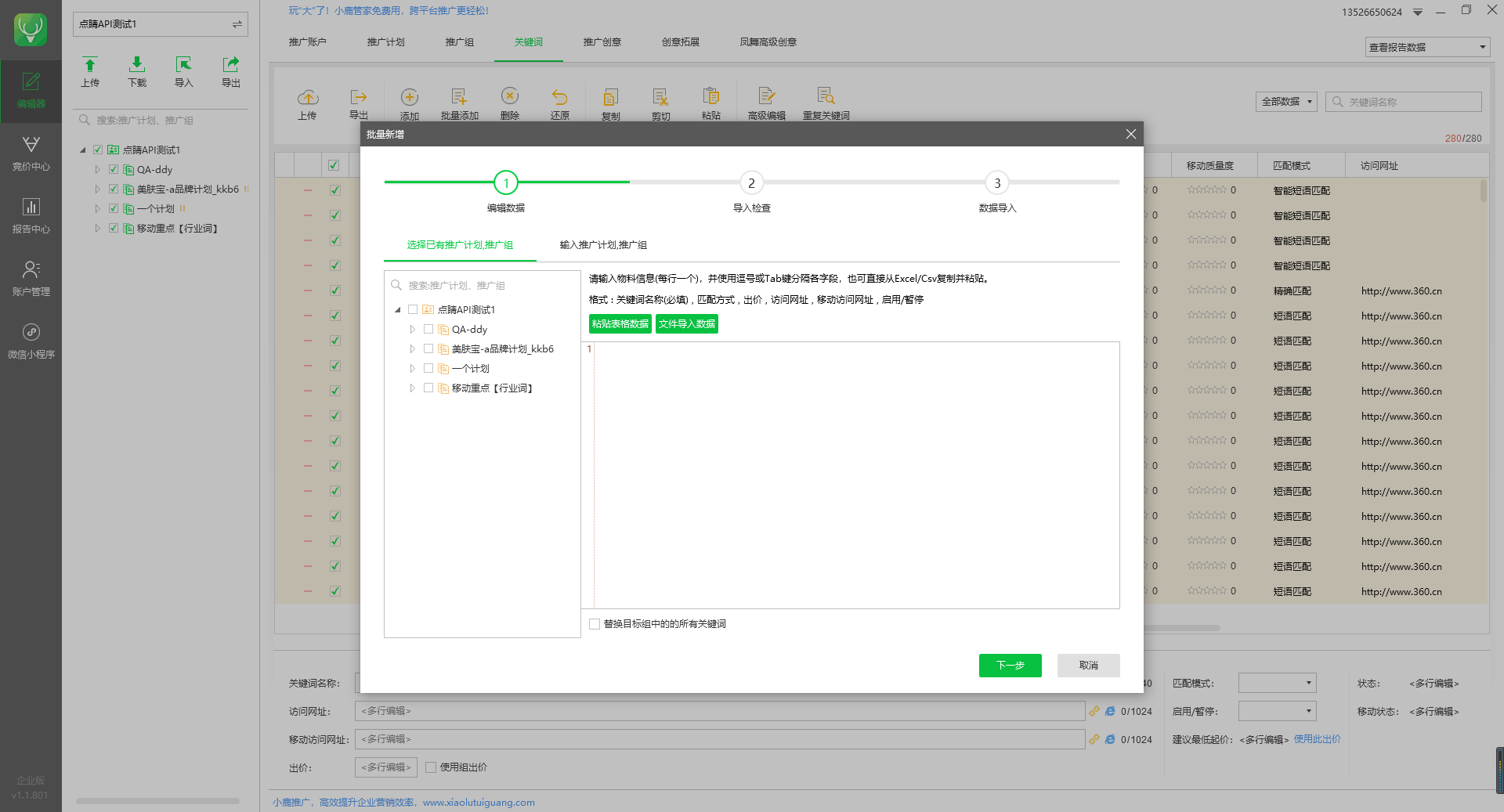Toggle the 使用组出价 checkbox
This screenshot has height=812, width=1504.
431,767
